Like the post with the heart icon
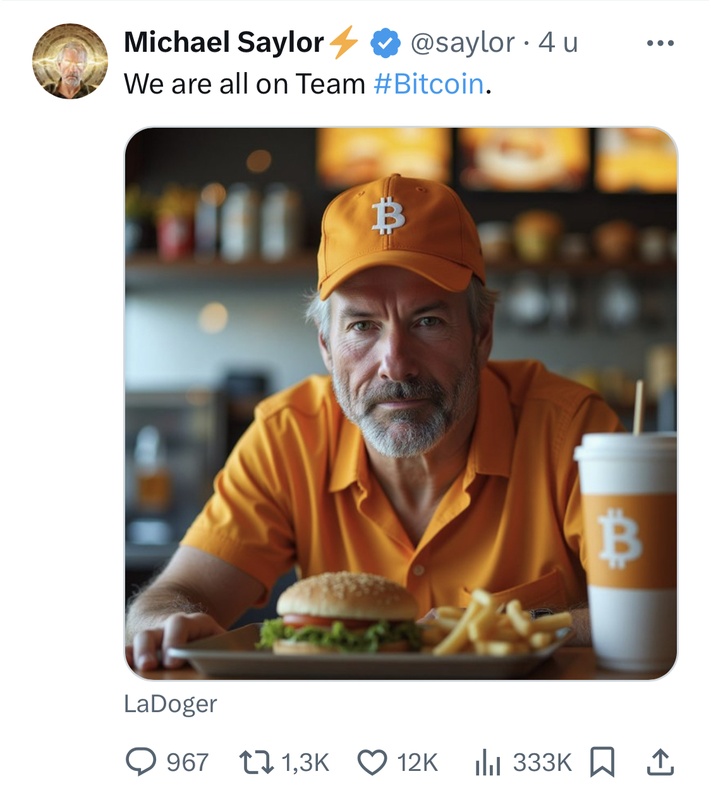 click(x=372, y=763)
